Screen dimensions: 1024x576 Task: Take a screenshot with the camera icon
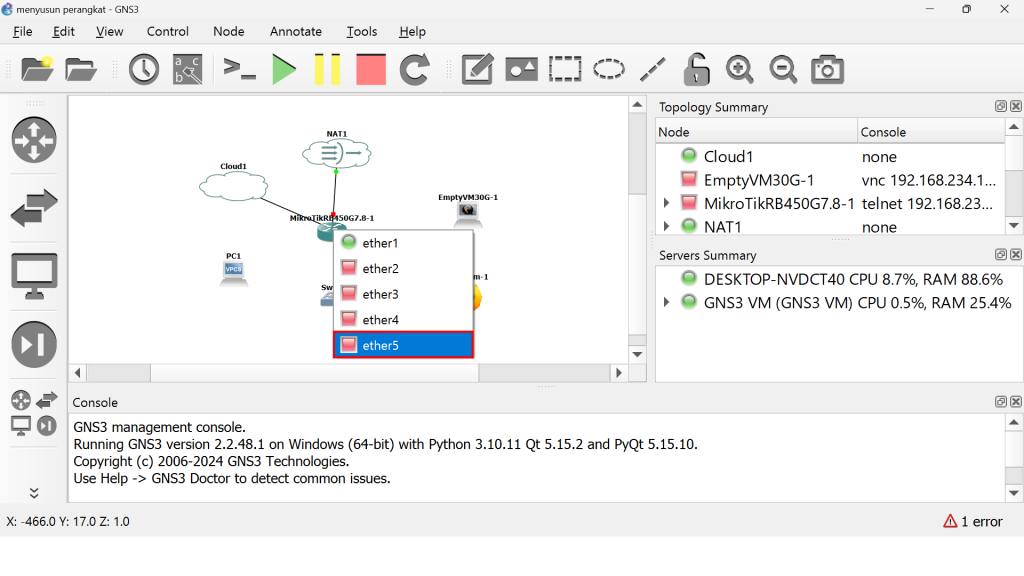827,69
